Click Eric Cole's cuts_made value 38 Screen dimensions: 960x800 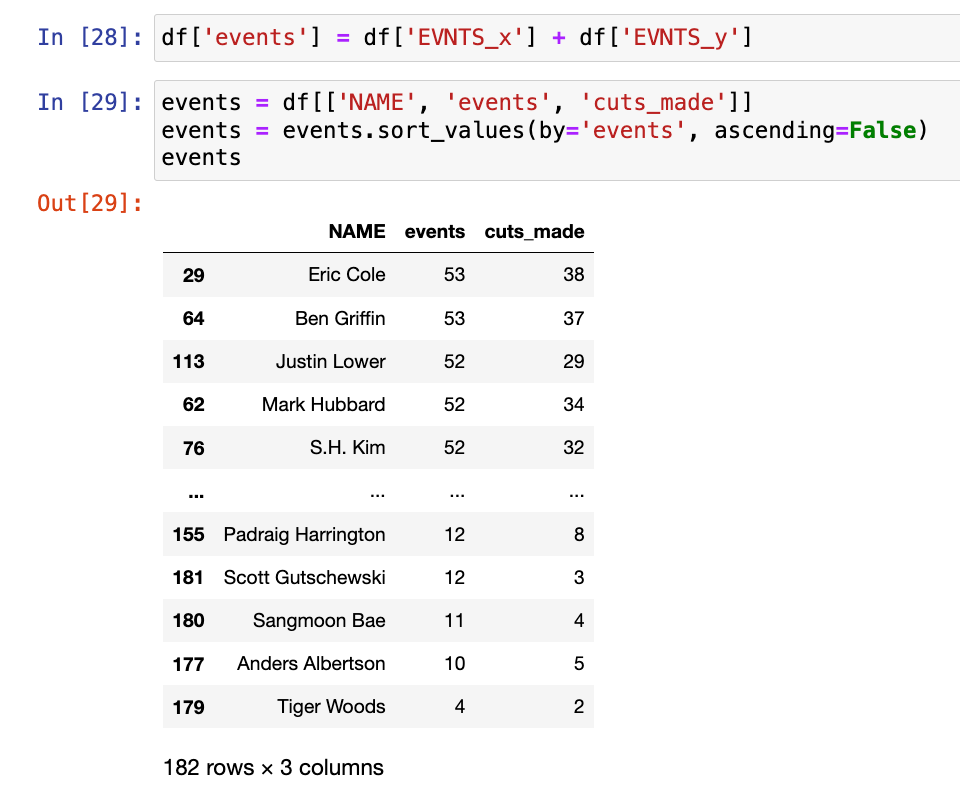pyautogui.click(x=574, y=275)
